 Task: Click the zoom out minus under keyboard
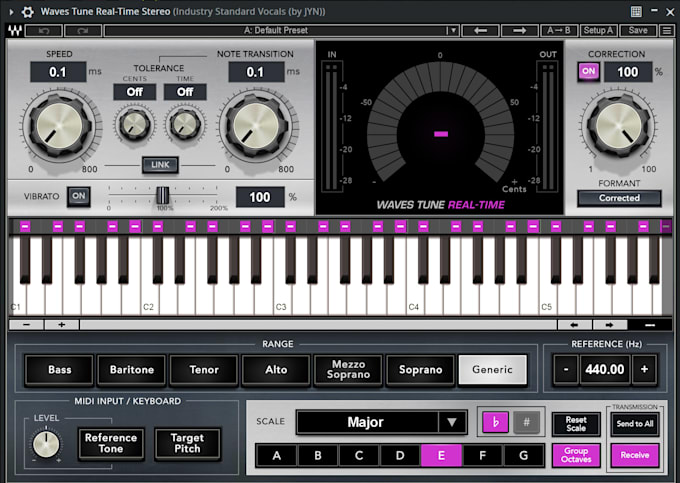pyautogui.click(x=26, y=324)
